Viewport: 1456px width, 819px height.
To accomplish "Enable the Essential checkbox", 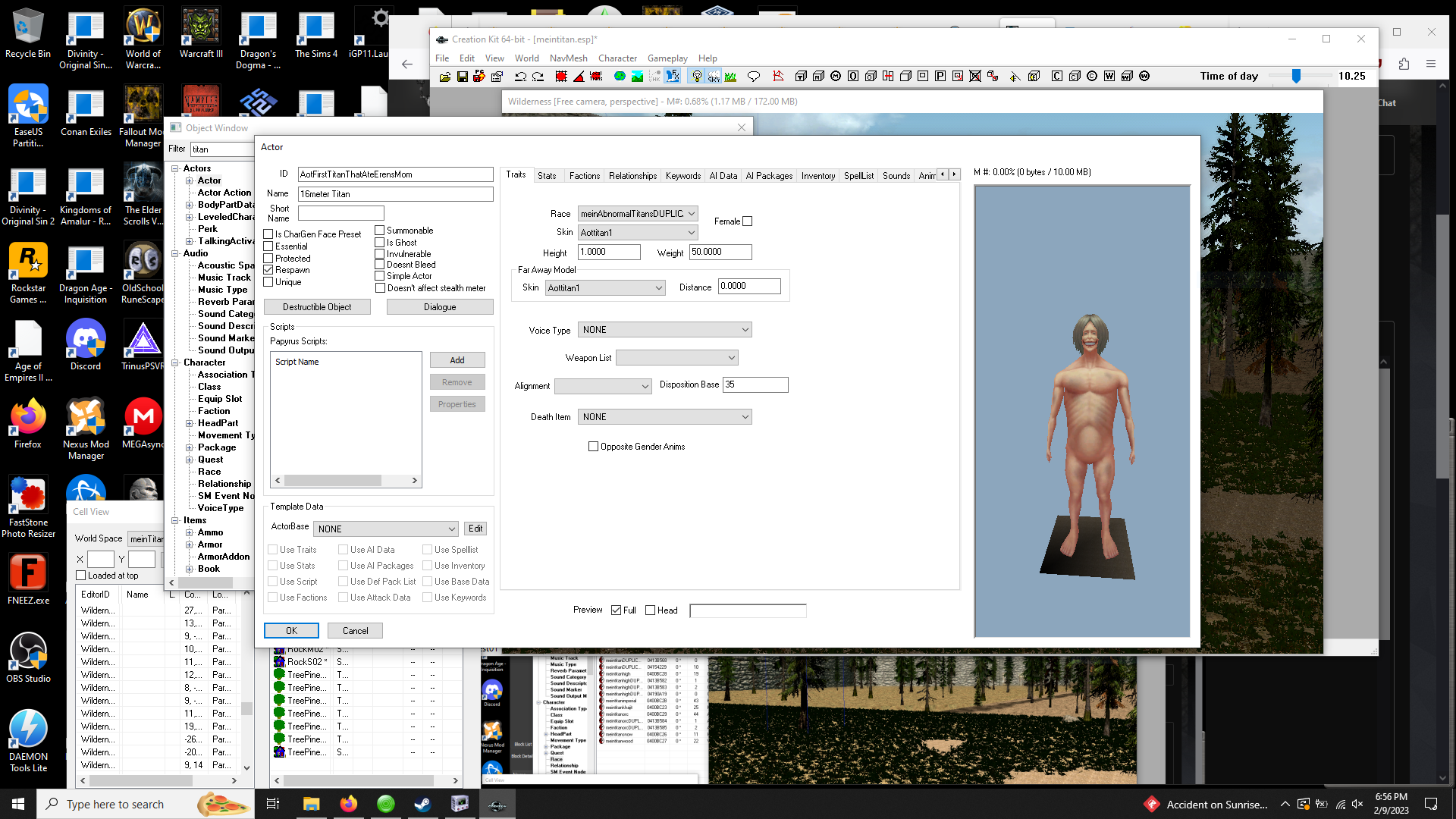I will click(268, 246).
